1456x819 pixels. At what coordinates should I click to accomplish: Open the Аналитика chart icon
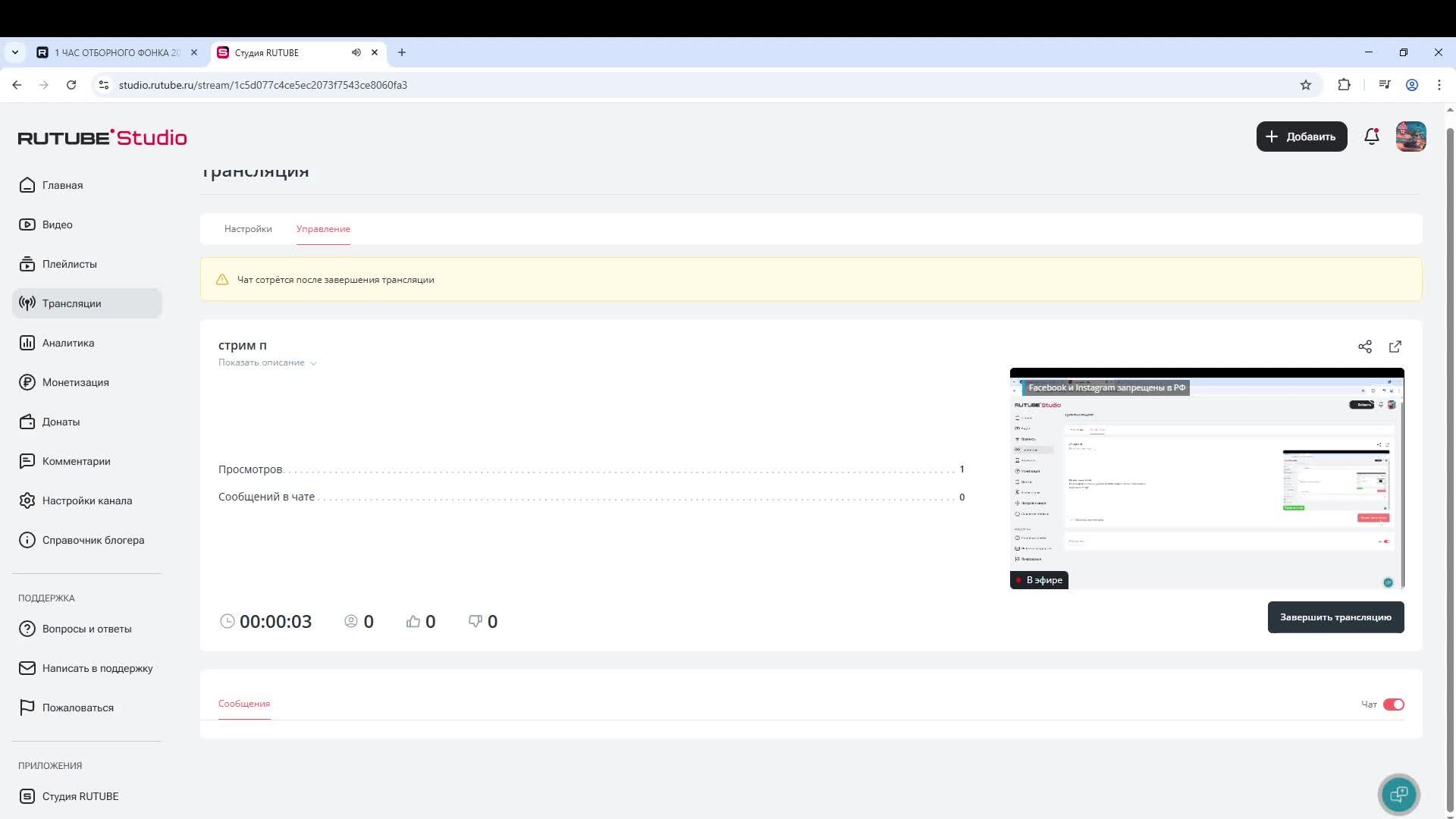pyautogui.click(x=27, y=343)
